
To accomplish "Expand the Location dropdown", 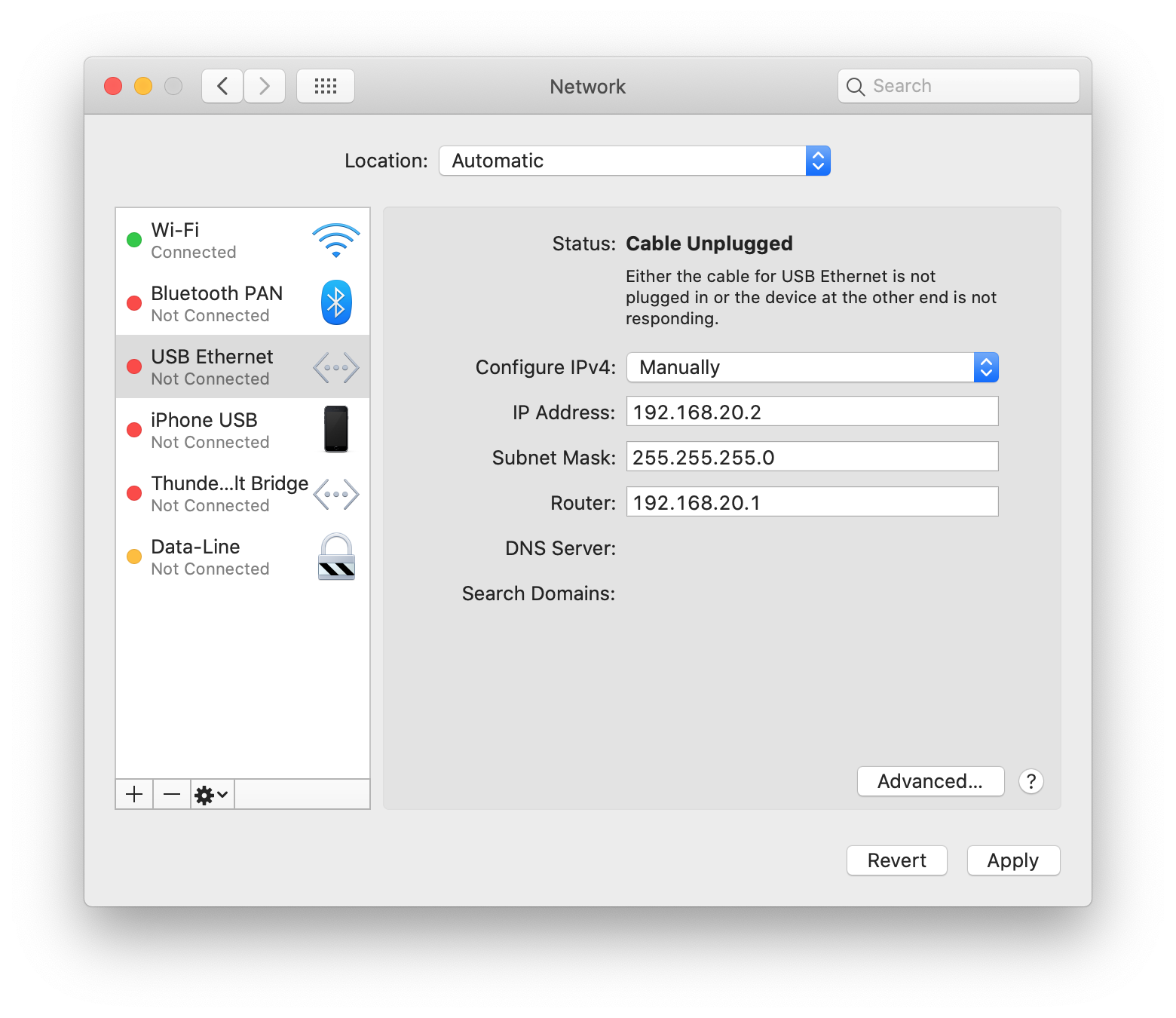I will click(x=634, y=161).
